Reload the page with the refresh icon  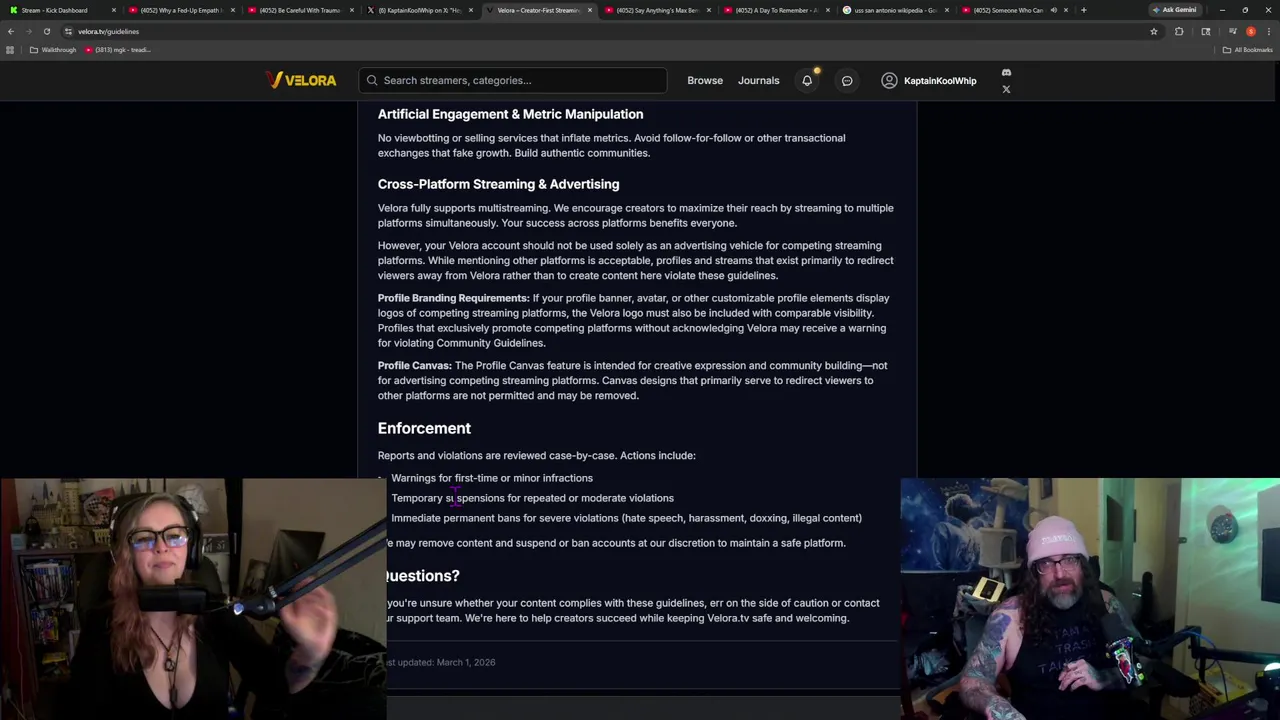point(46,31)
